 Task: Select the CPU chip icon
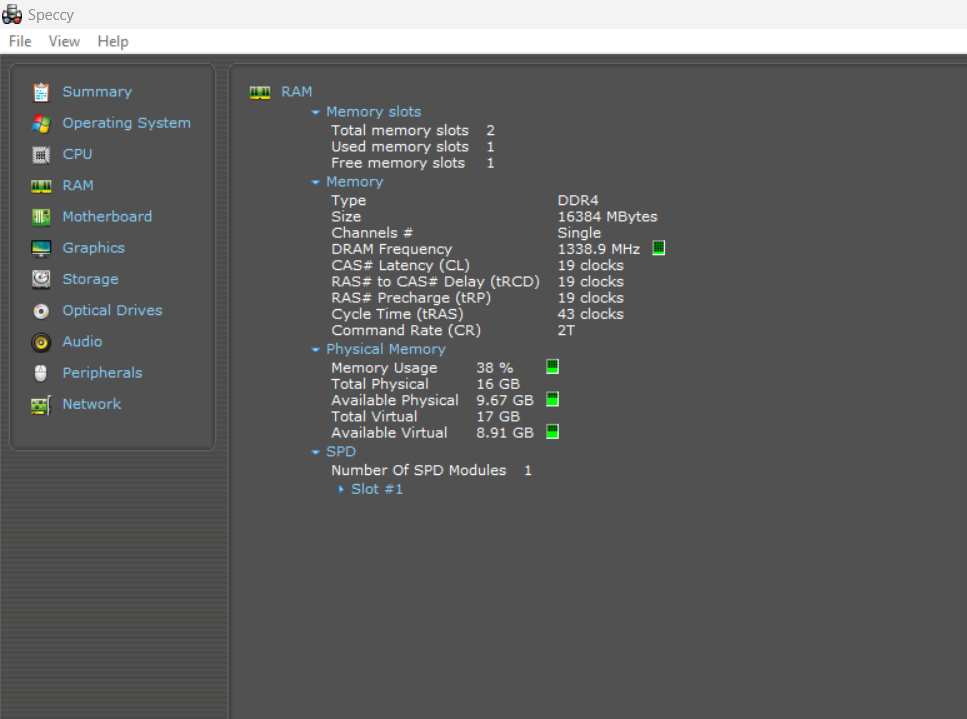41,155
